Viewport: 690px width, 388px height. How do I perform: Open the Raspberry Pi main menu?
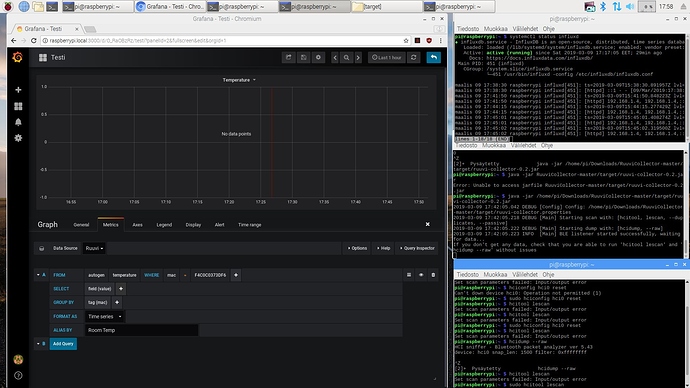click(x=8, y=6)
